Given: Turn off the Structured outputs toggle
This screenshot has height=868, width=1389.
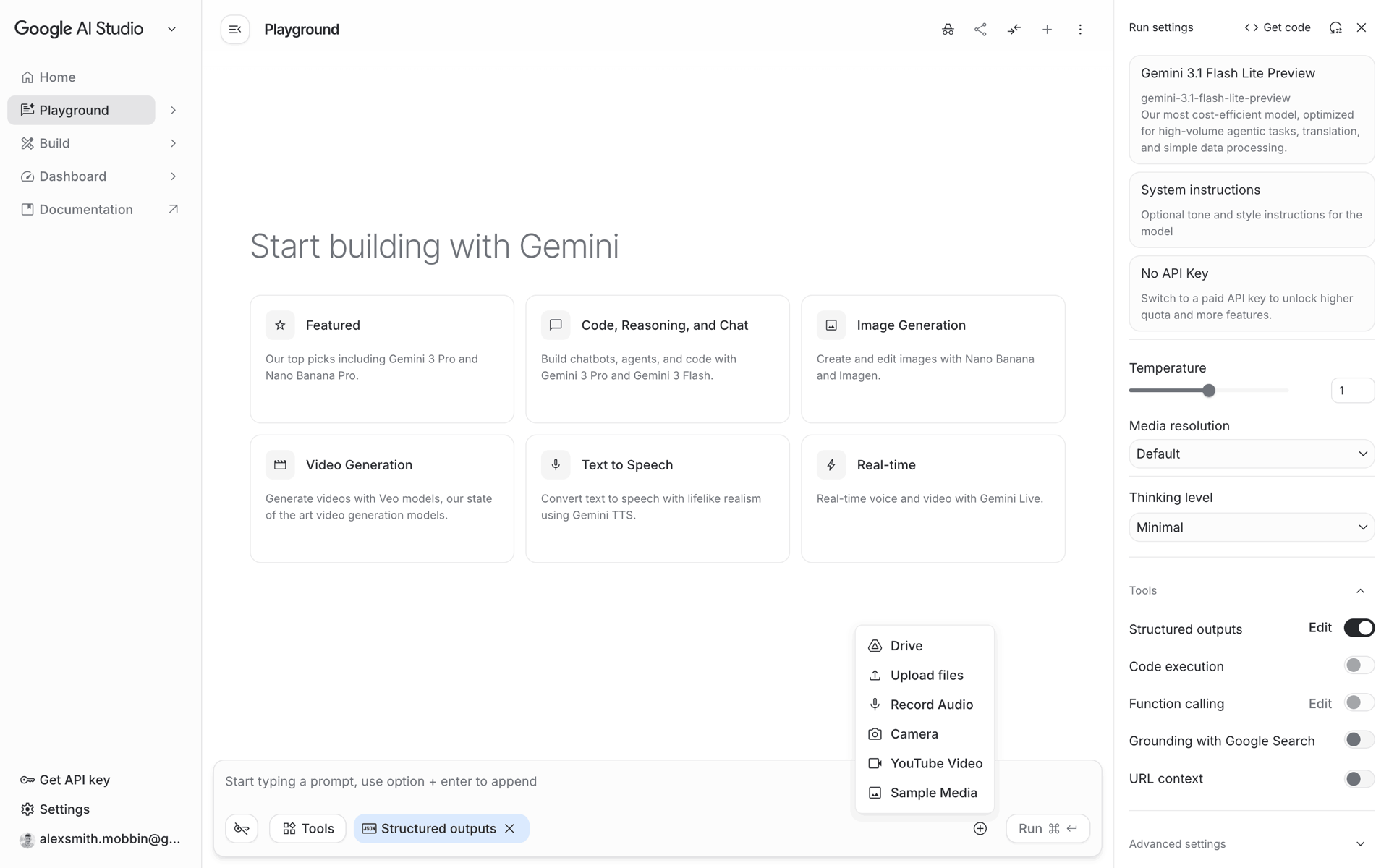Looking at the screenshot, I should 1359,628.
